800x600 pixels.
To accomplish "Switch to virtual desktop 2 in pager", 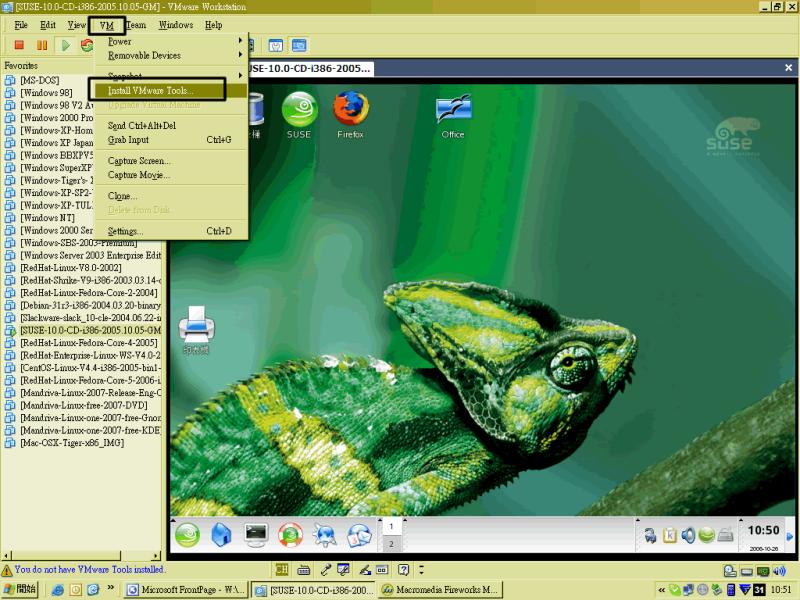I will [391, 544].
